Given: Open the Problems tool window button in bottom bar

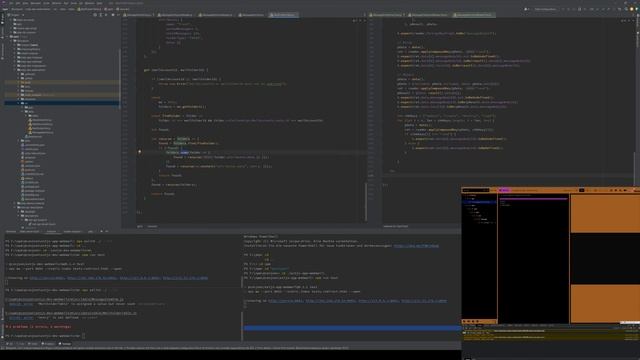Looking at the screenshot, I should click(x=48, y=344).
